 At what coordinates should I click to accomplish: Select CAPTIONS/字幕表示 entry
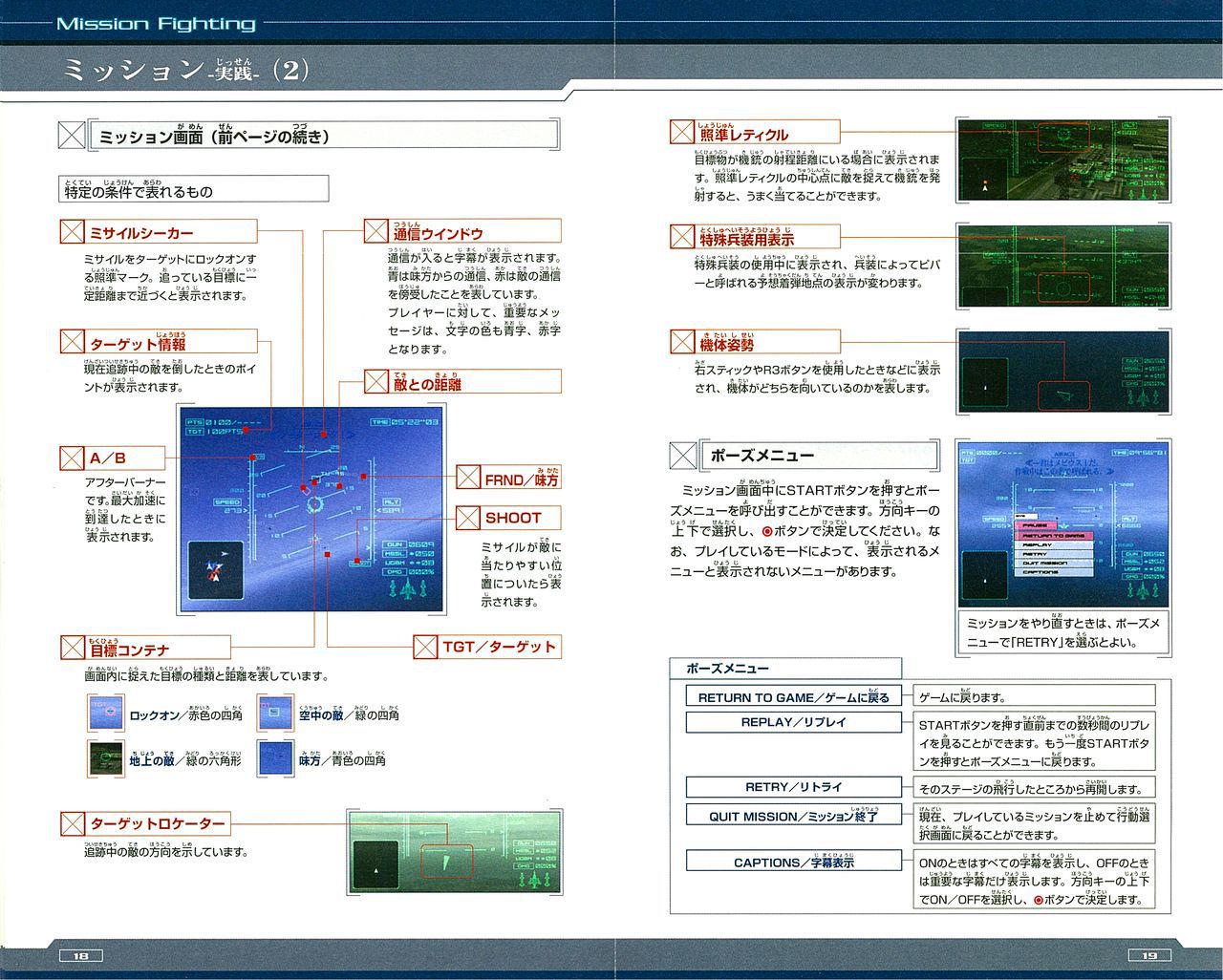coord(794,861)
